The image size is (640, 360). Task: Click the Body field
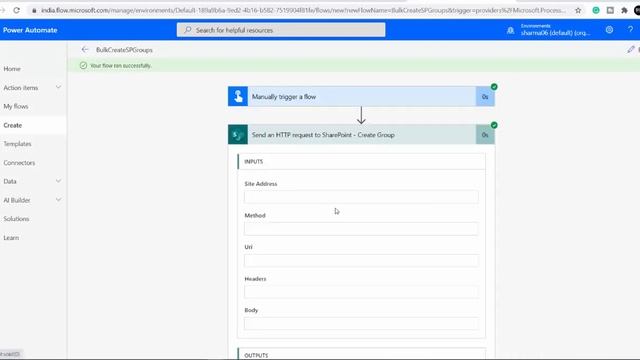pos(361,323)
